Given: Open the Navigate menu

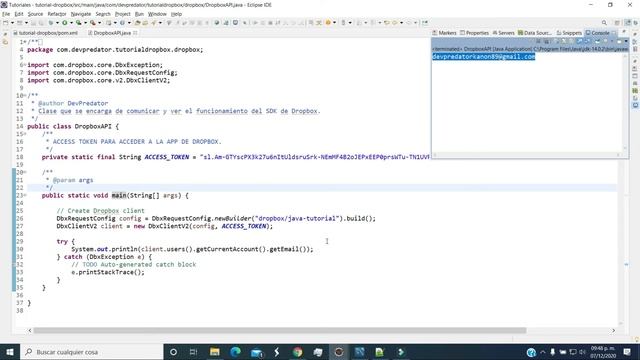Looking at the screenshot, I should pyautogui.click(x=81, y=14).
